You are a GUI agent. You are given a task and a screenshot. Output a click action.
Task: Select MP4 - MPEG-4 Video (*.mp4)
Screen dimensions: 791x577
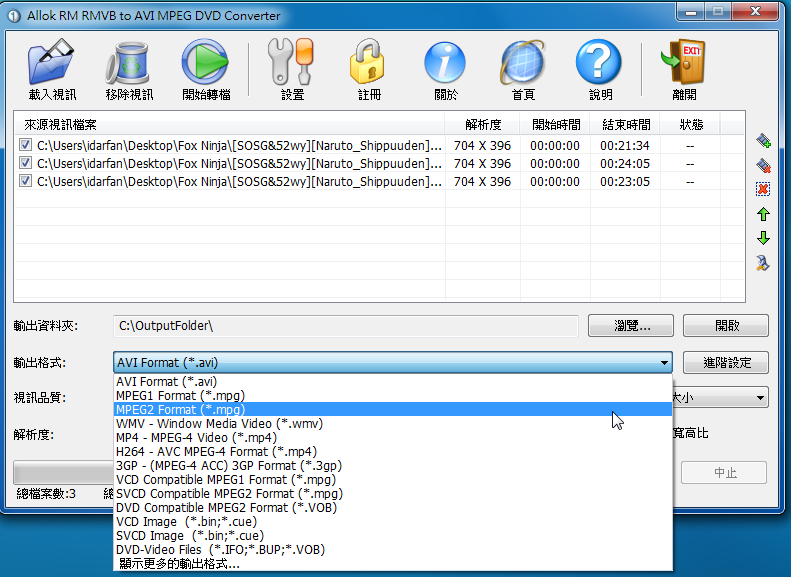[x=393, y=437]
